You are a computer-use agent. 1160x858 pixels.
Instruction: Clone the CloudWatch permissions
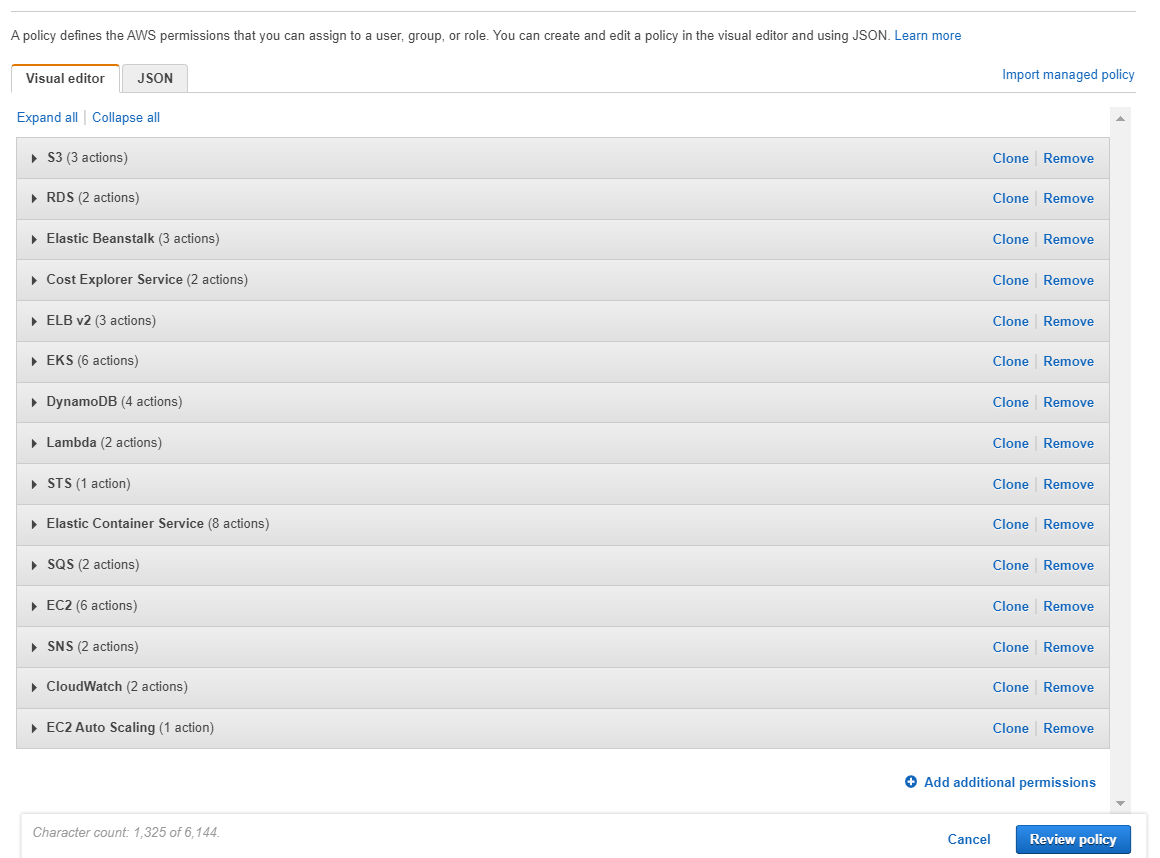[x=1011, y=688]
